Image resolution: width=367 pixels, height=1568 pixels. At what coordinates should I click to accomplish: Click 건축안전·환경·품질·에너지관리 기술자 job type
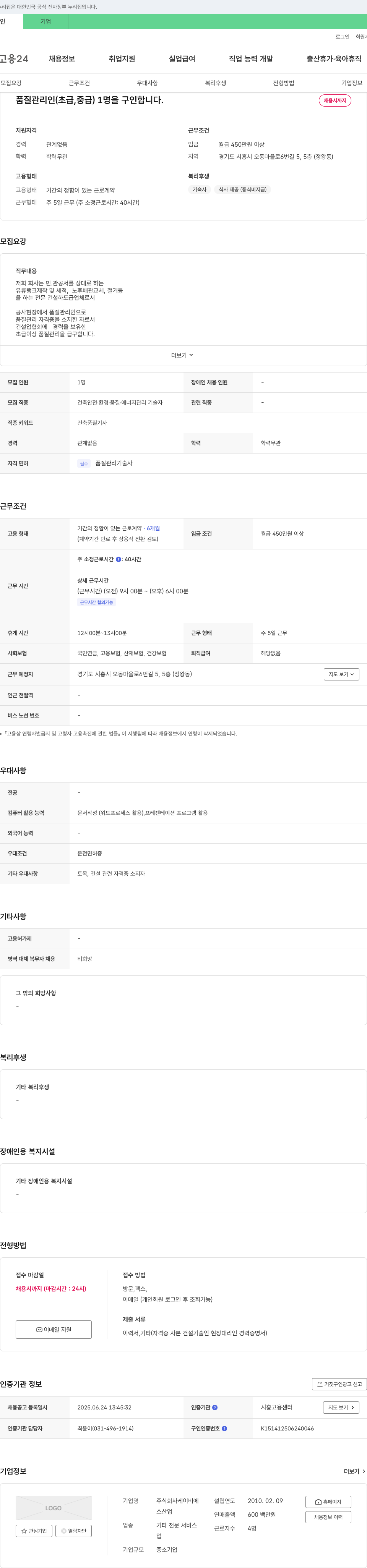[120, 402]
